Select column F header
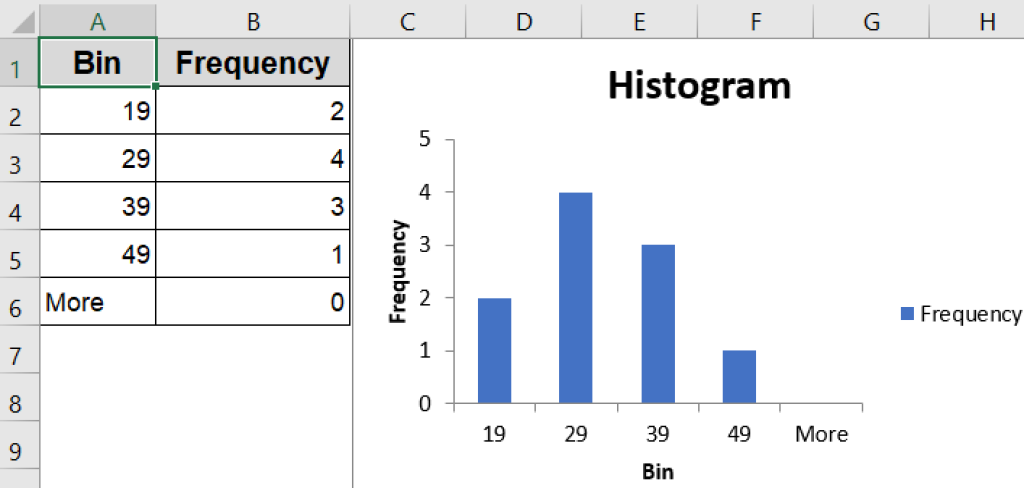The width and height of the screenshot is (1024, 488). tap(755, 22)
